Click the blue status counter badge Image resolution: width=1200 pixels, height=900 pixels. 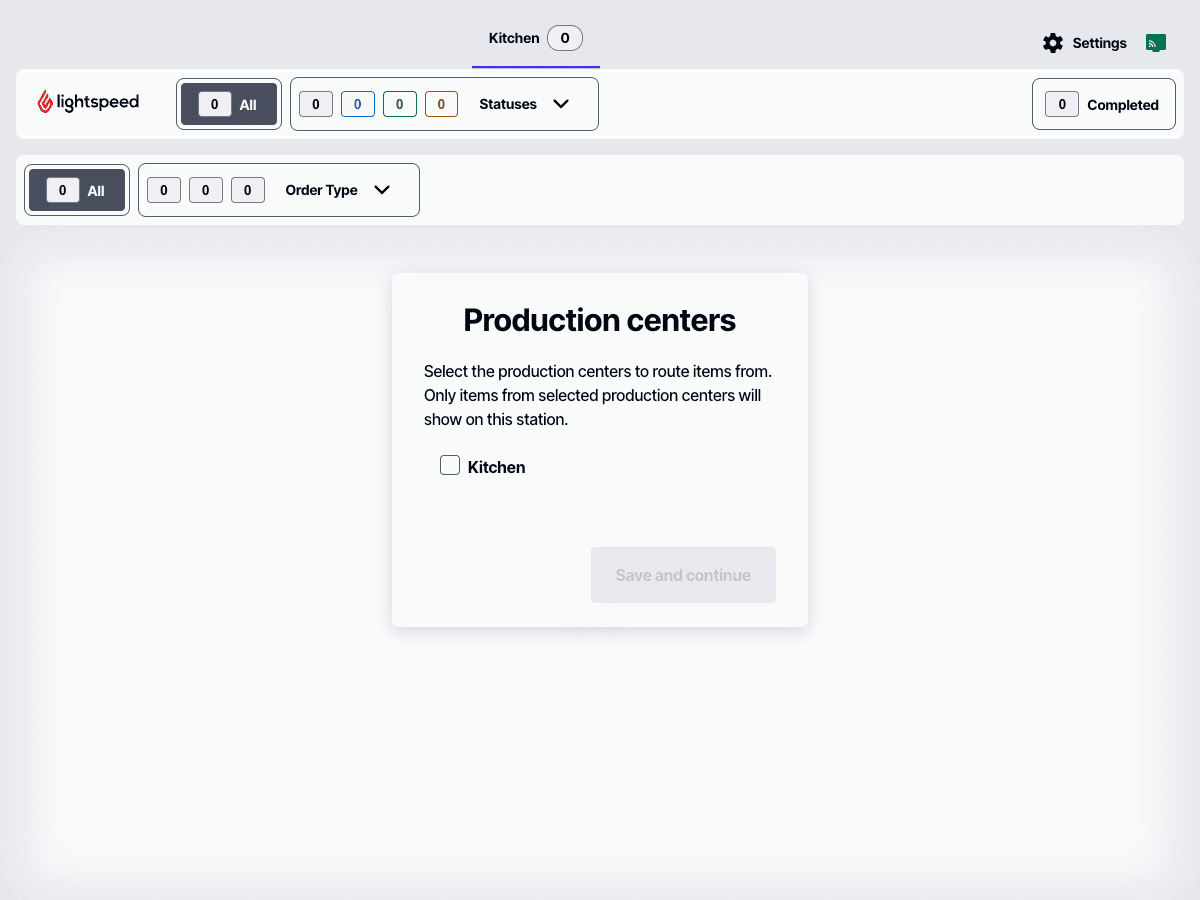point(358,104)
